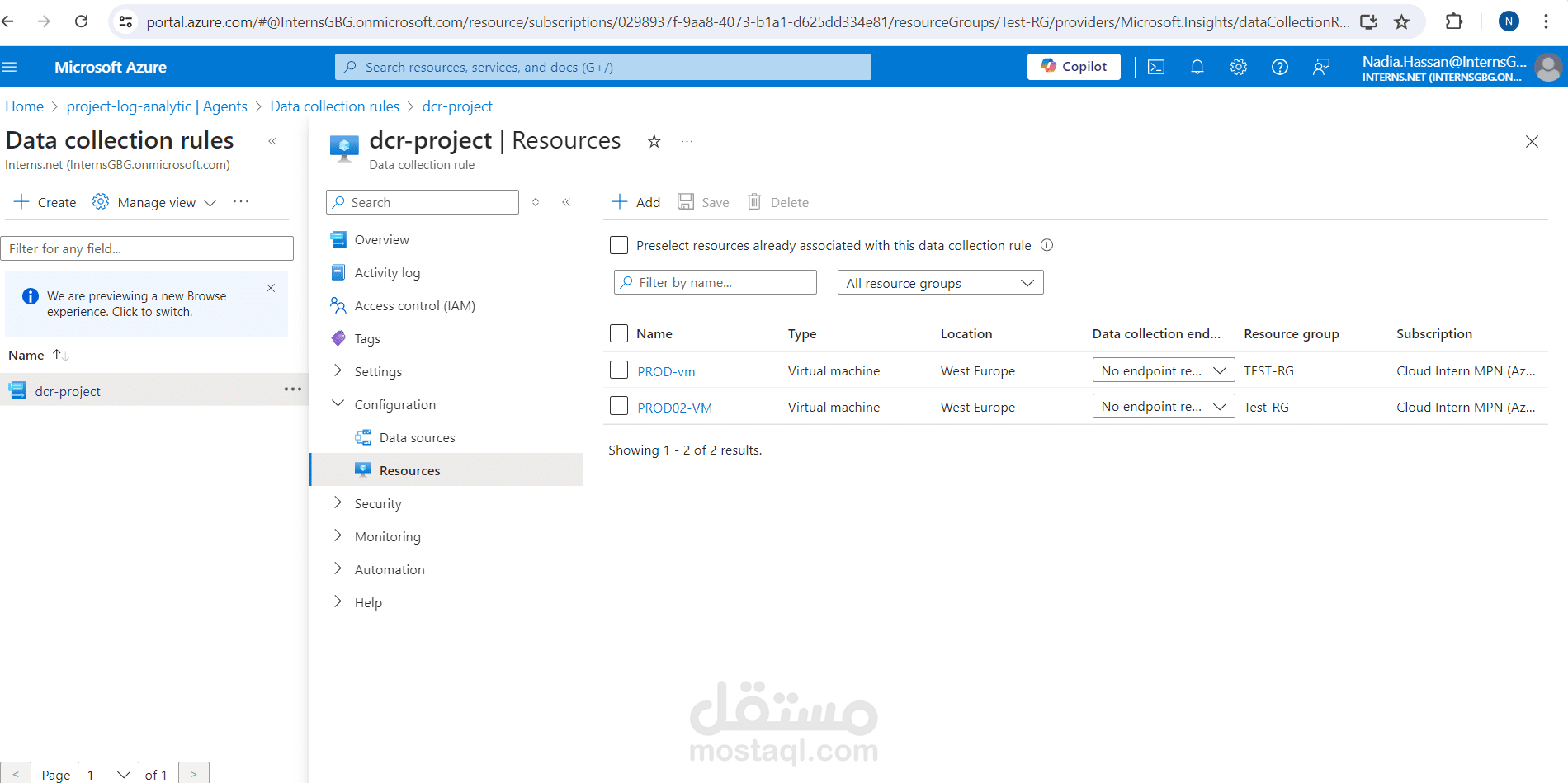Open the All resource groups dropdown

(x=940, y=283)
